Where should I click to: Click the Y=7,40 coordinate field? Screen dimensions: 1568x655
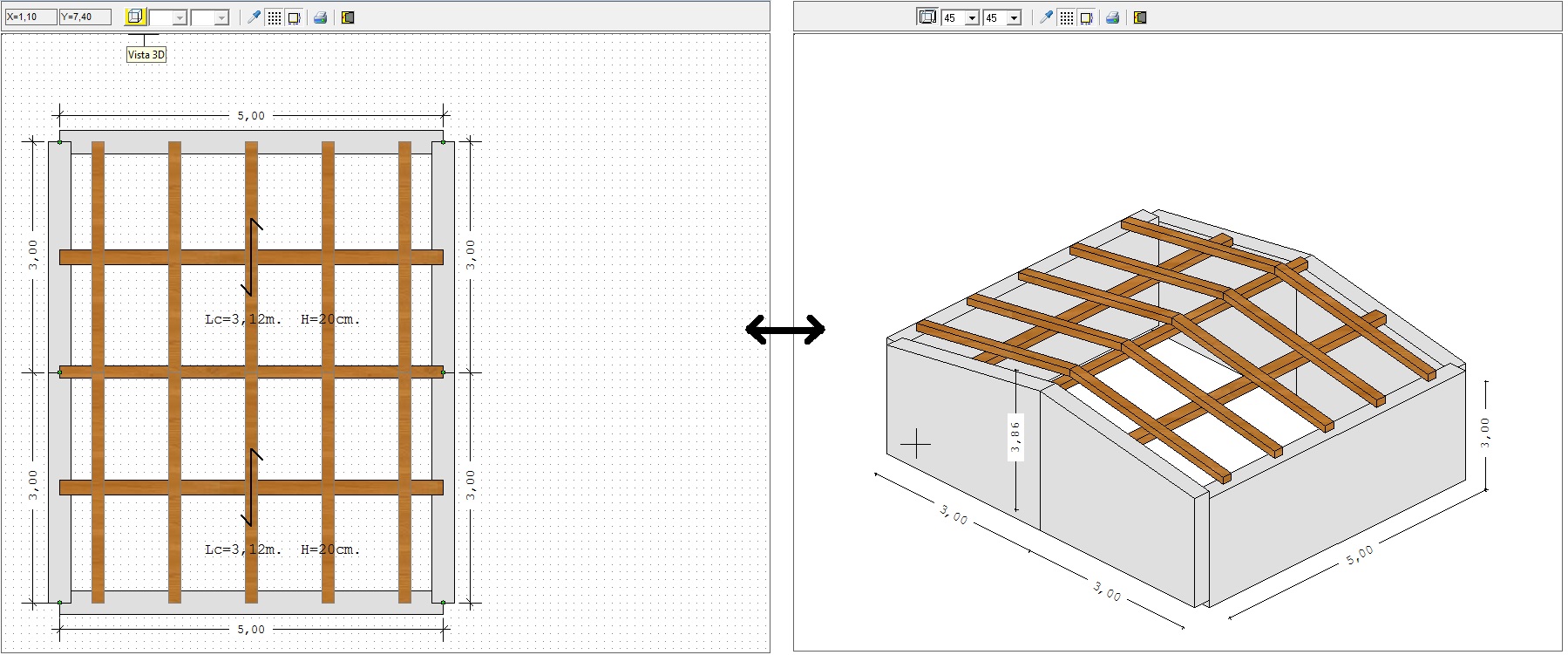85,17
